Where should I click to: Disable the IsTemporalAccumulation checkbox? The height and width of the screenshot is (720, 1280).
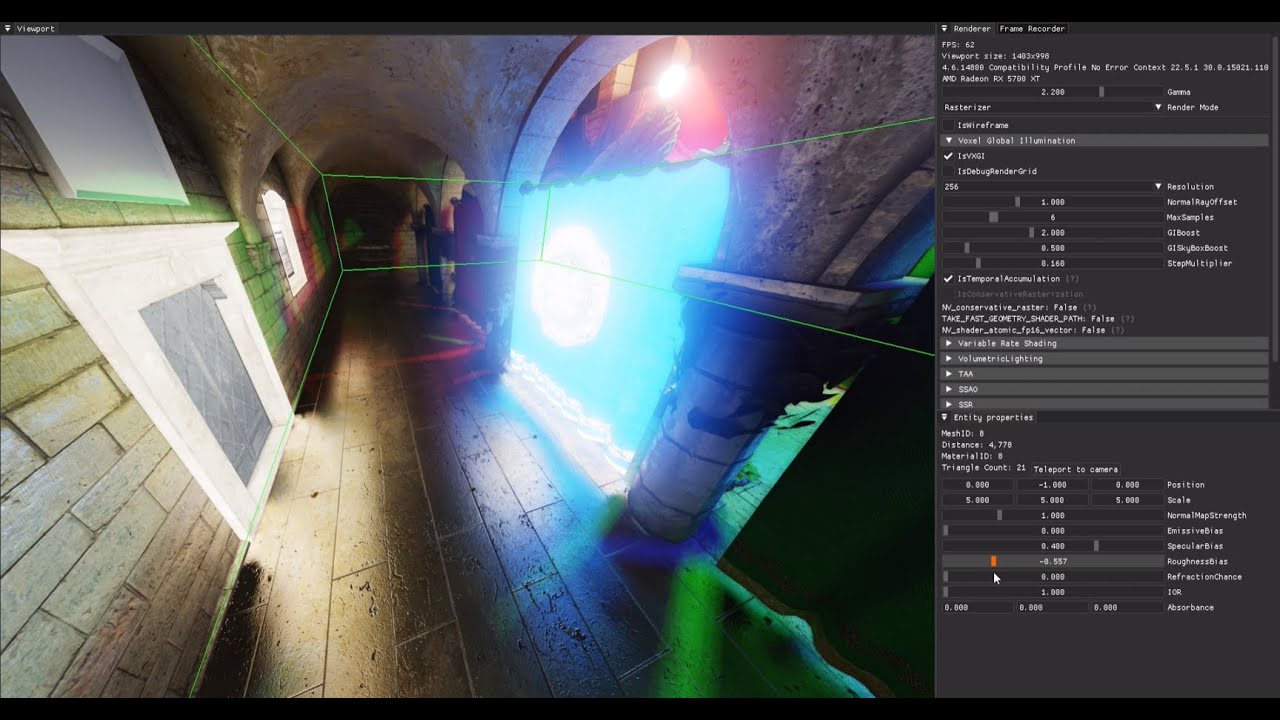coord(948,279)
